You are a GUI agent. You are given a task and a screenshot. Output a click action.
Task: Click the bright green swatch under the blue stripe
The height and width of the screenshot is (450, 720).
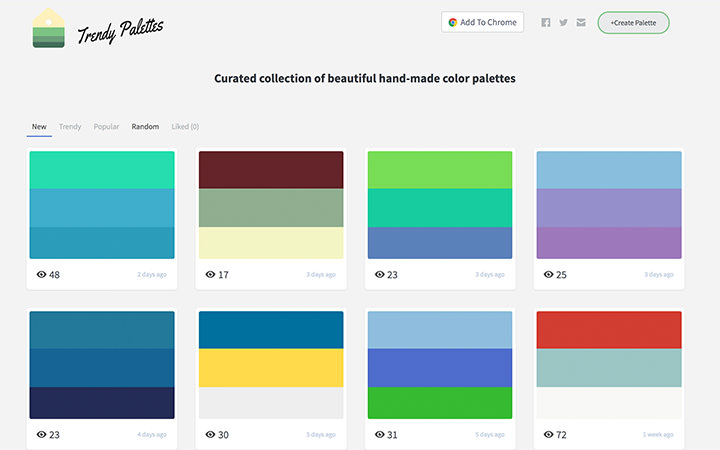pyautogui.click(x=440, y=402)
